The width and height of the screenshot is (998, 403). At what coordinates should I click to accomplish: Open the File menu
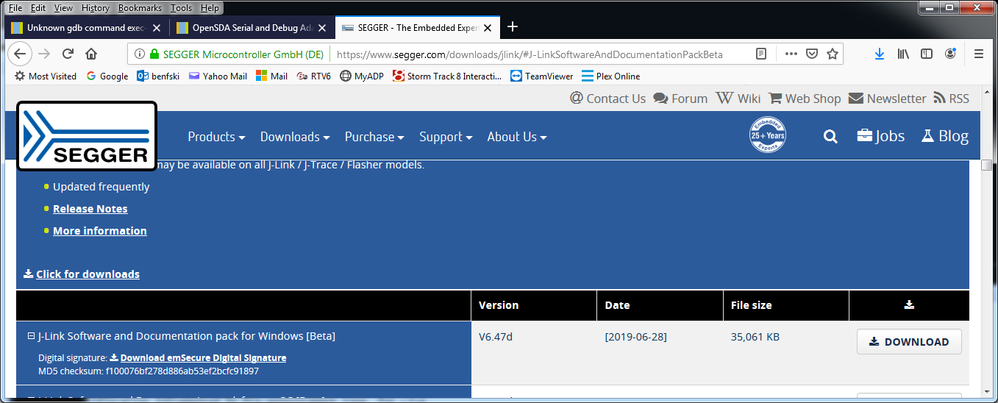pyautogui.click(x=15, y=8)
